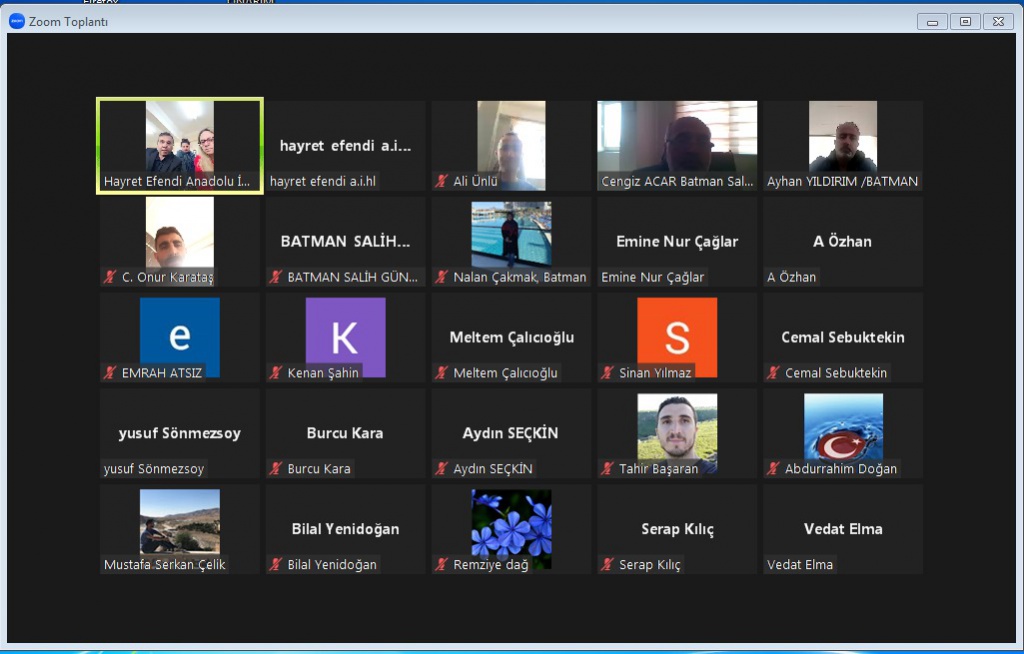Click the muted mic icon beside Burcu Kara
Image resolution: width=1024 pixels, height=654 pixels.
(275, 469)
